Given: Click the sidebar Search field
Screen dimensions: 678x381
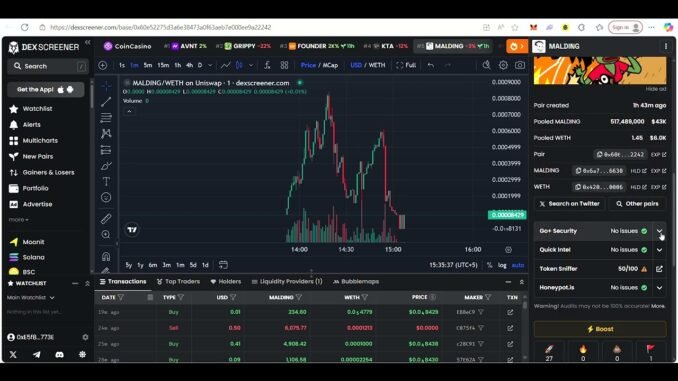Looking at the screenshot, I should coord(48,66).
